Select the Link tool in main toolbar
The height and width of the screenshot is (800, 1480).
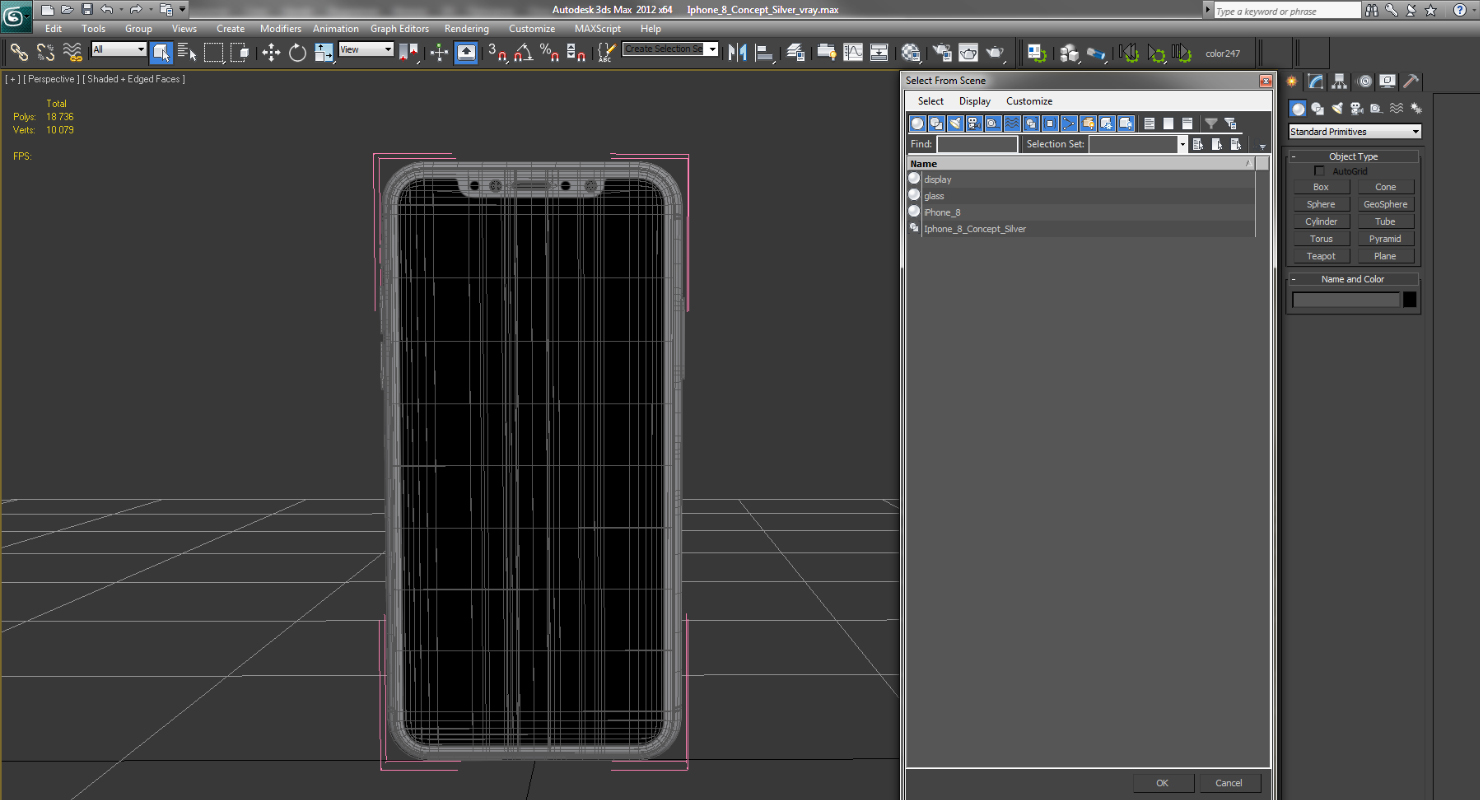pos(19,52)
